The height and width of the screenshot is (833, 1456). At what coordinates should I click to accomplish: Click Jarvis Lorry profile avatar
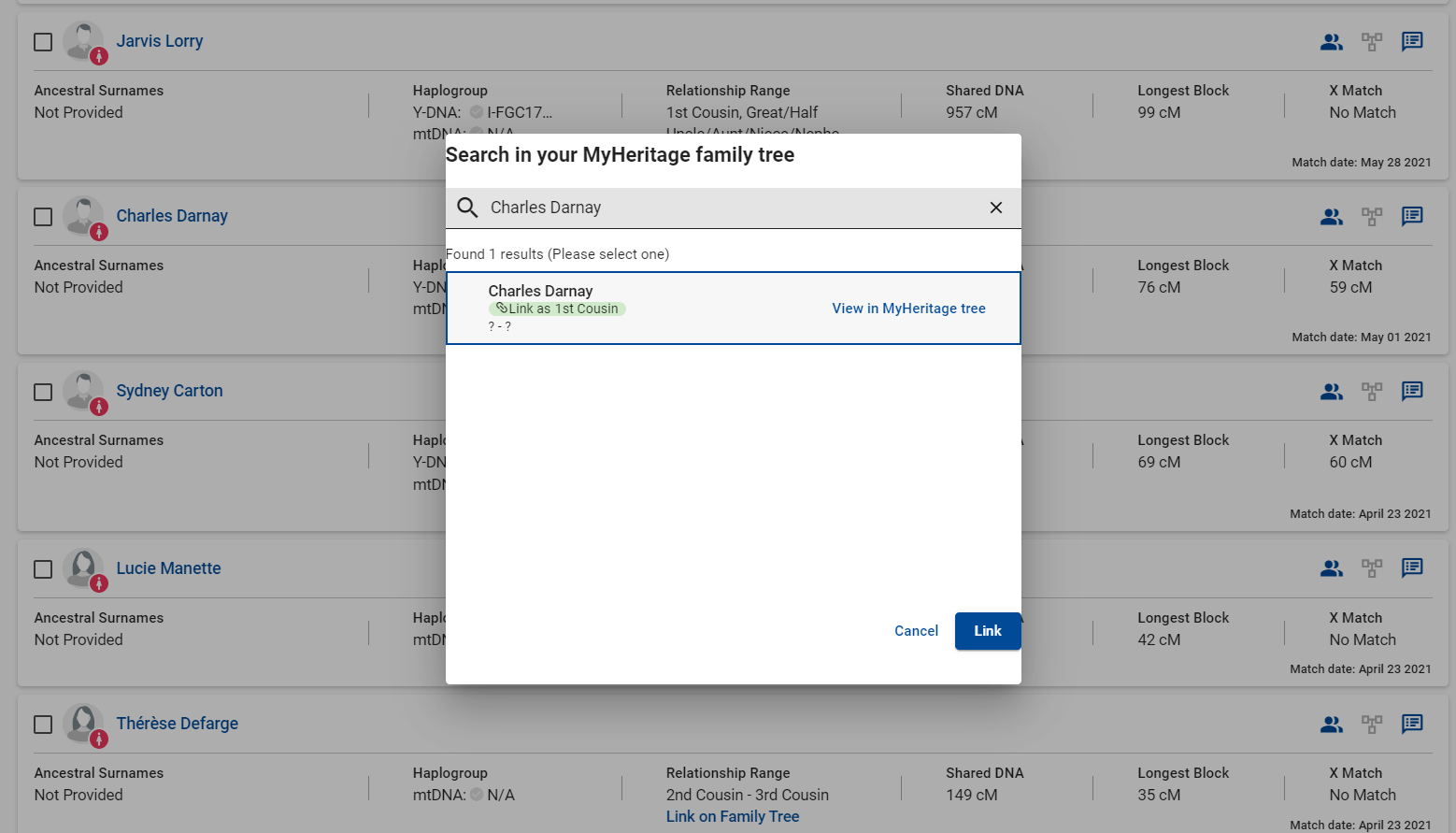pos(84,42)
